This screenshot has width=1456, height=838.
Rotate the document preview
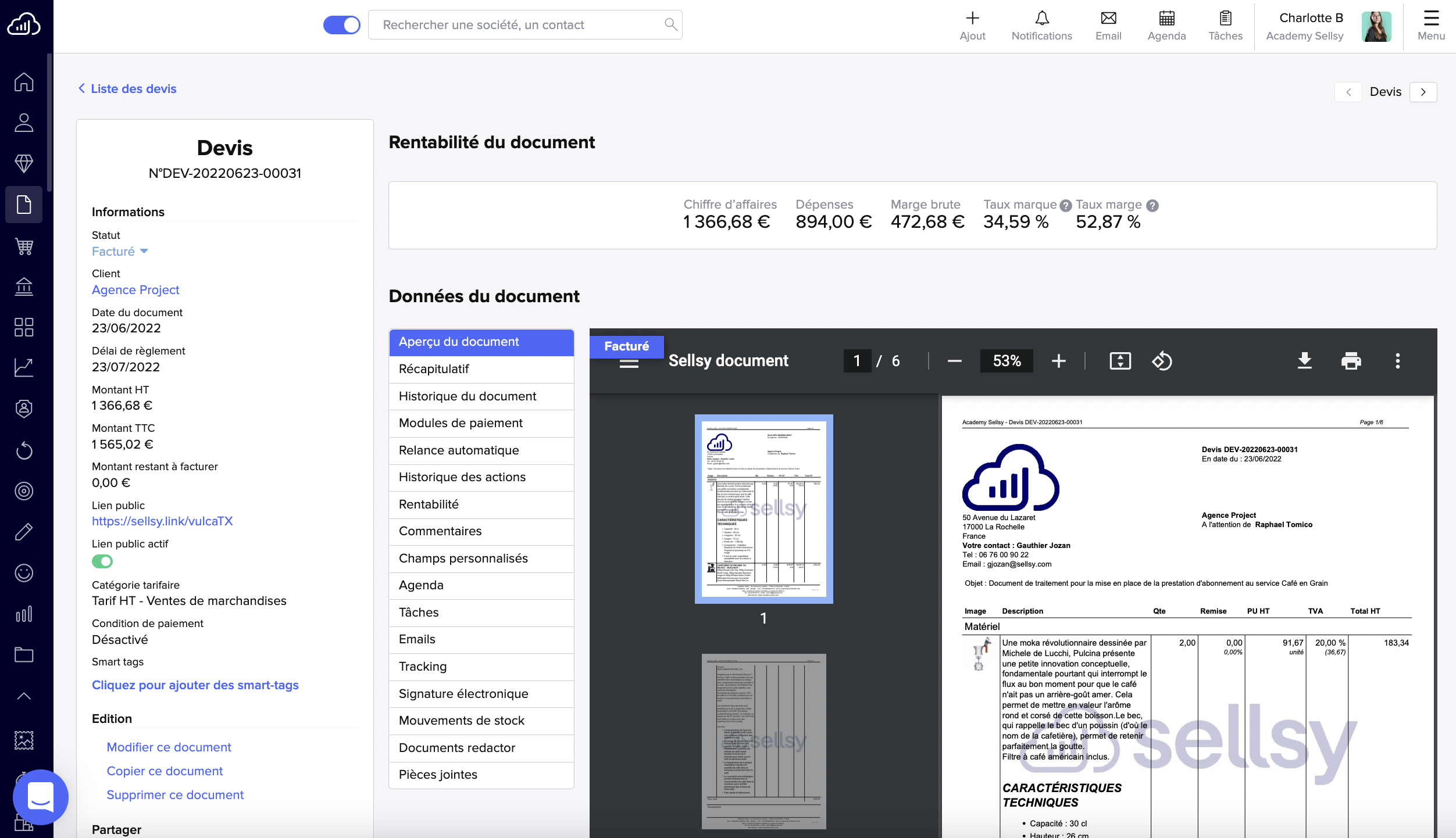(x=1163, y=361)
